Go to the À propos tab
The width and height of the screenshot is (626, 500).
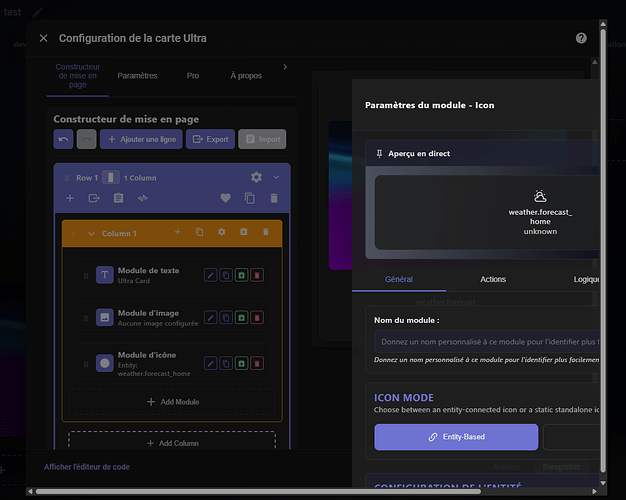(x=246, y=76)
